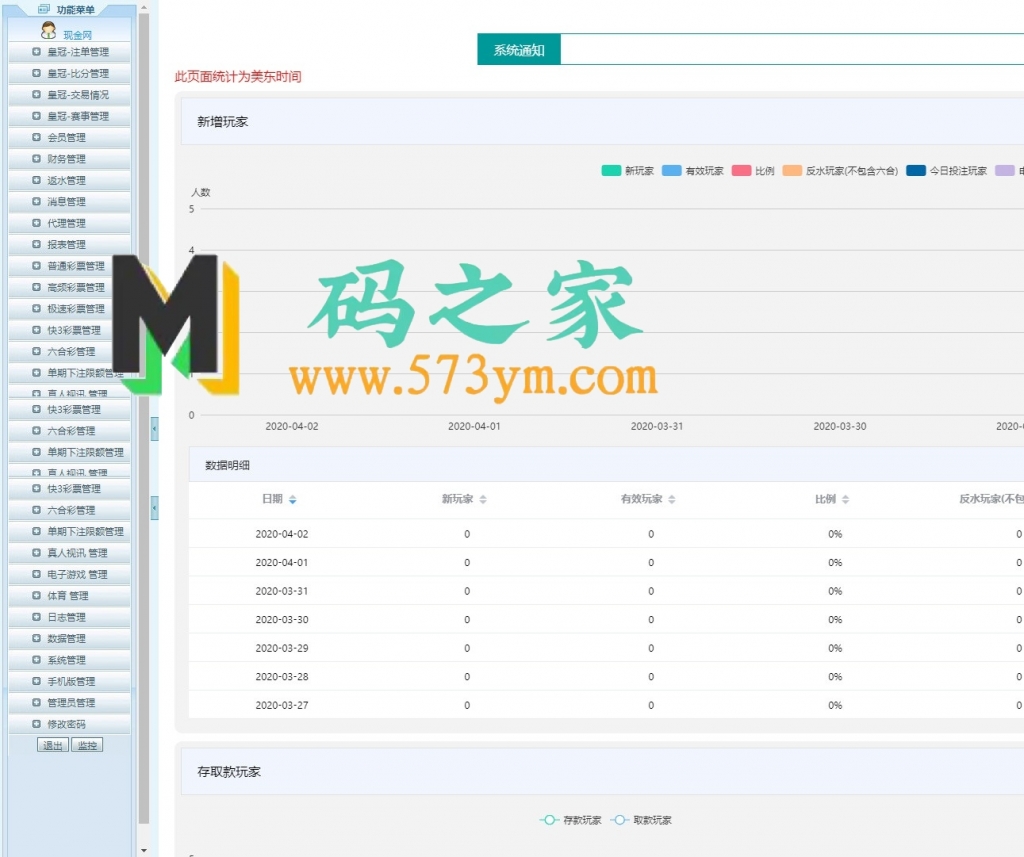Click the plus icon beside 代理管理
The width and height of the screenshot is (1024, 857).
[37, 223]
